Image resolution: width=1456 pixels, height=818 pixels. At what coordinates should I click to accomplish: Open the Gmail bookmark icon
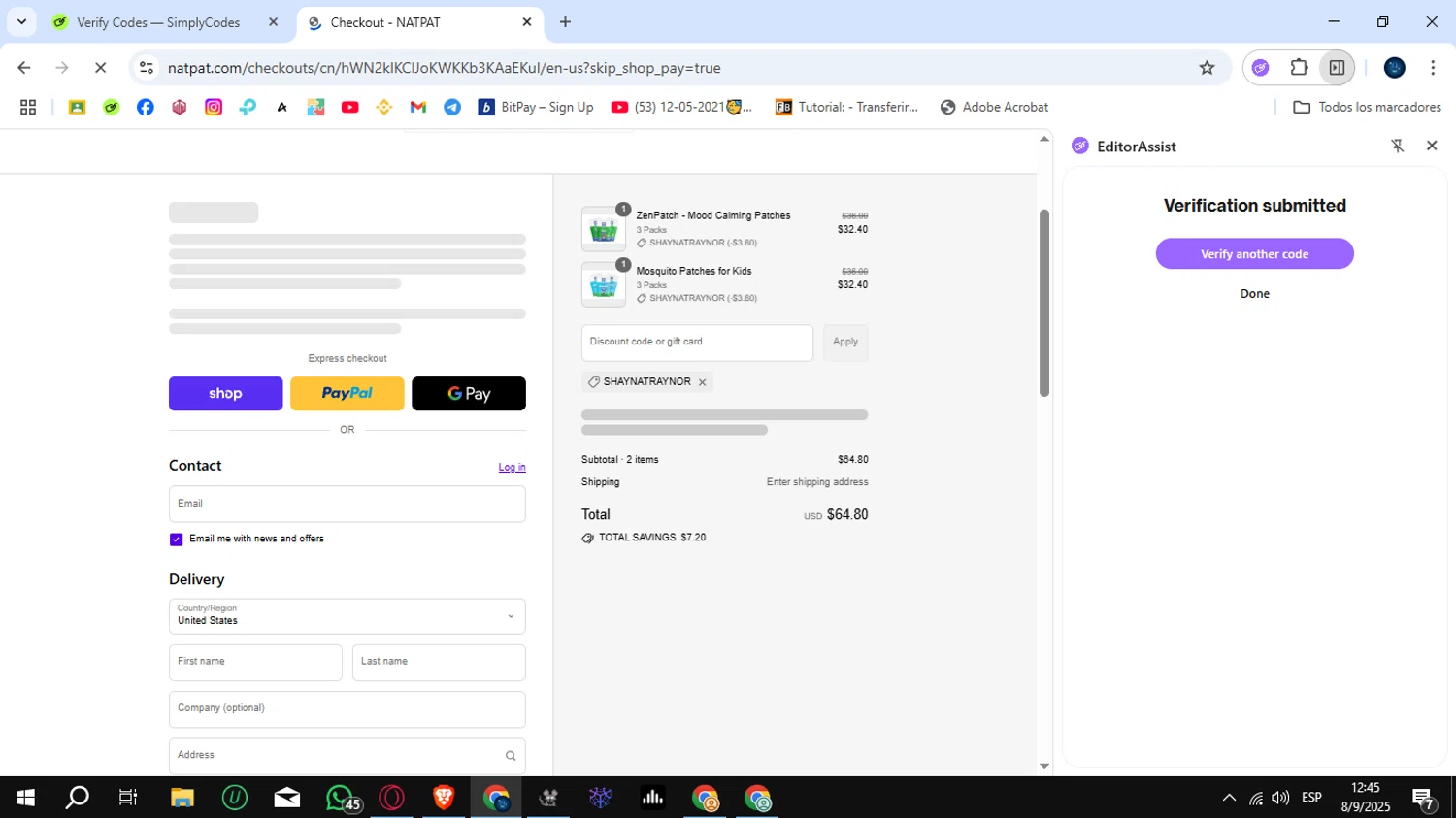tap(418, 107)
